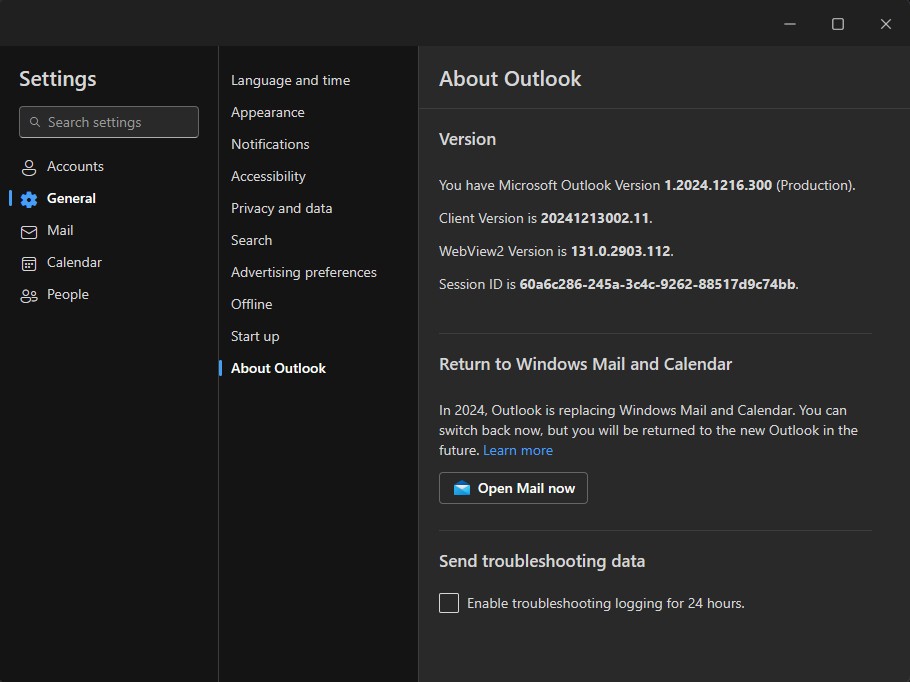Click the General gear icon
The height and width of the screenshot is (682, 910).
click(29, 199)
